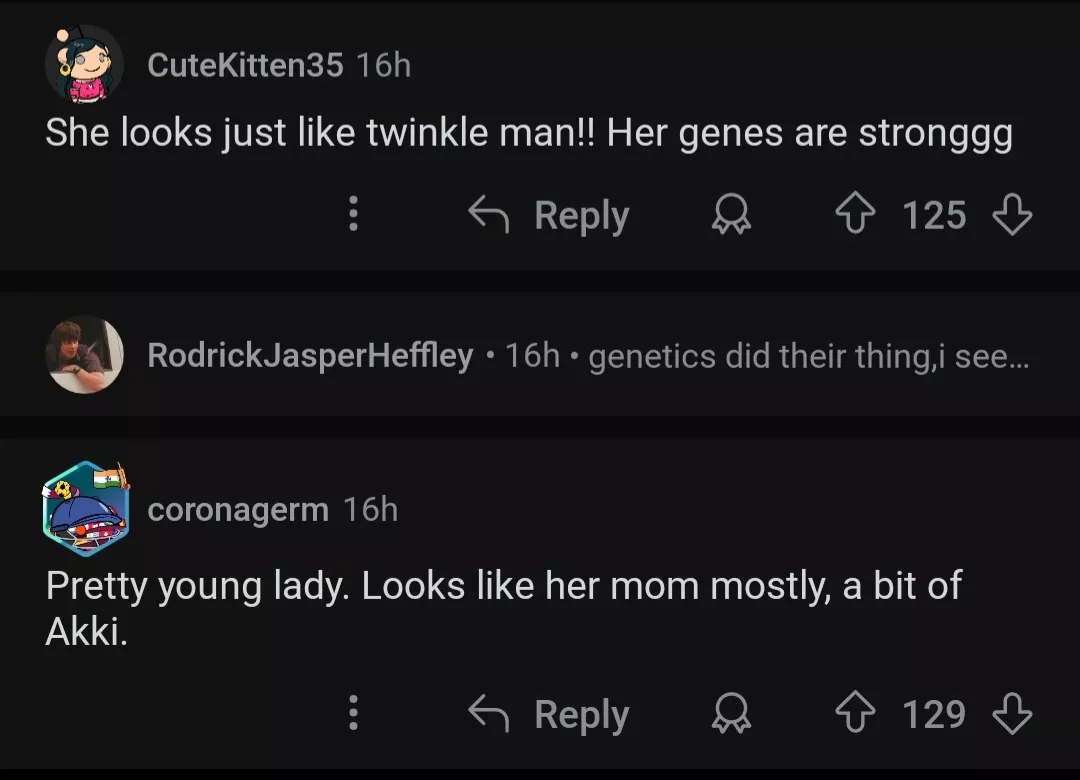Open coronagerm username link

coord(238,509)
